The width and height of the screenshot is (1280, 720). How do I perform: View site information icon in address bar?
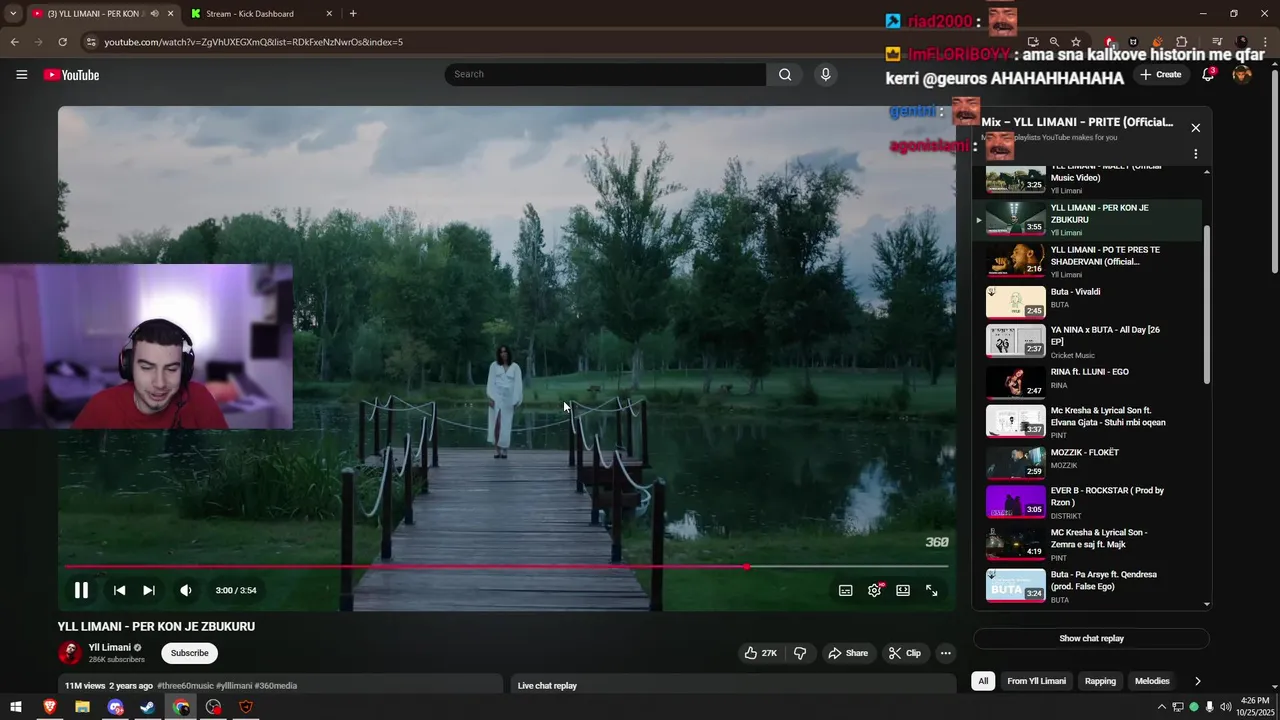(x=91, y=42)
